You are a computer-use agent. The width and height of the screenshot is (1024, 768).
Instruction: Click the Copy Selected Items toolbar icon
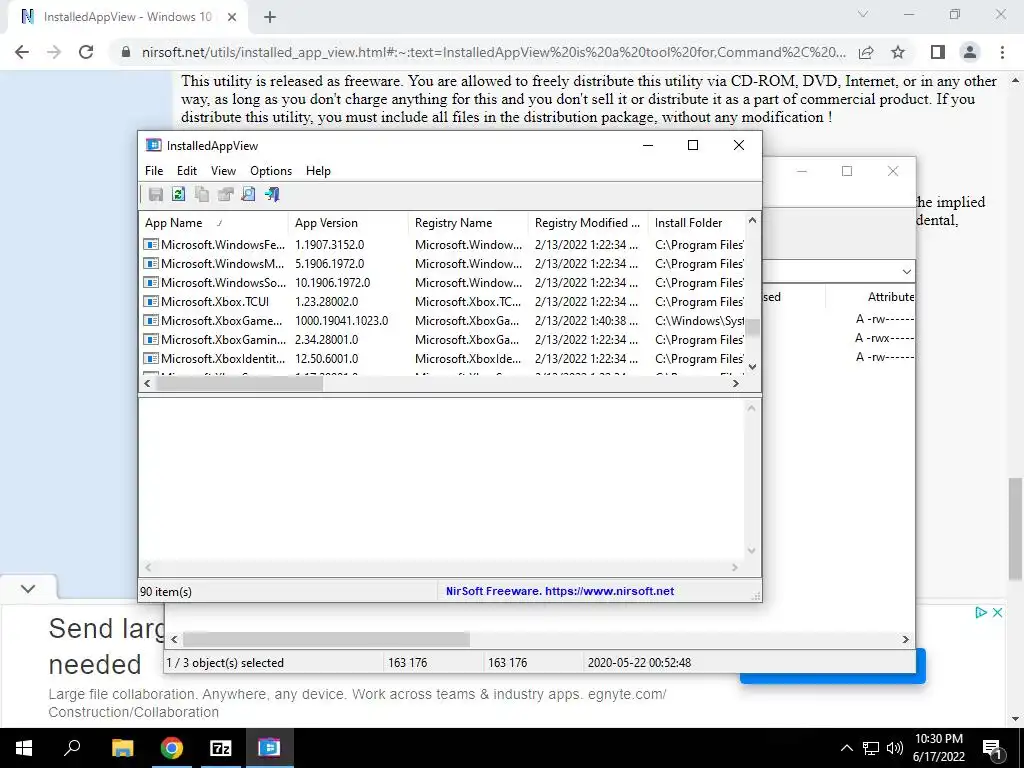pos(202,194)
